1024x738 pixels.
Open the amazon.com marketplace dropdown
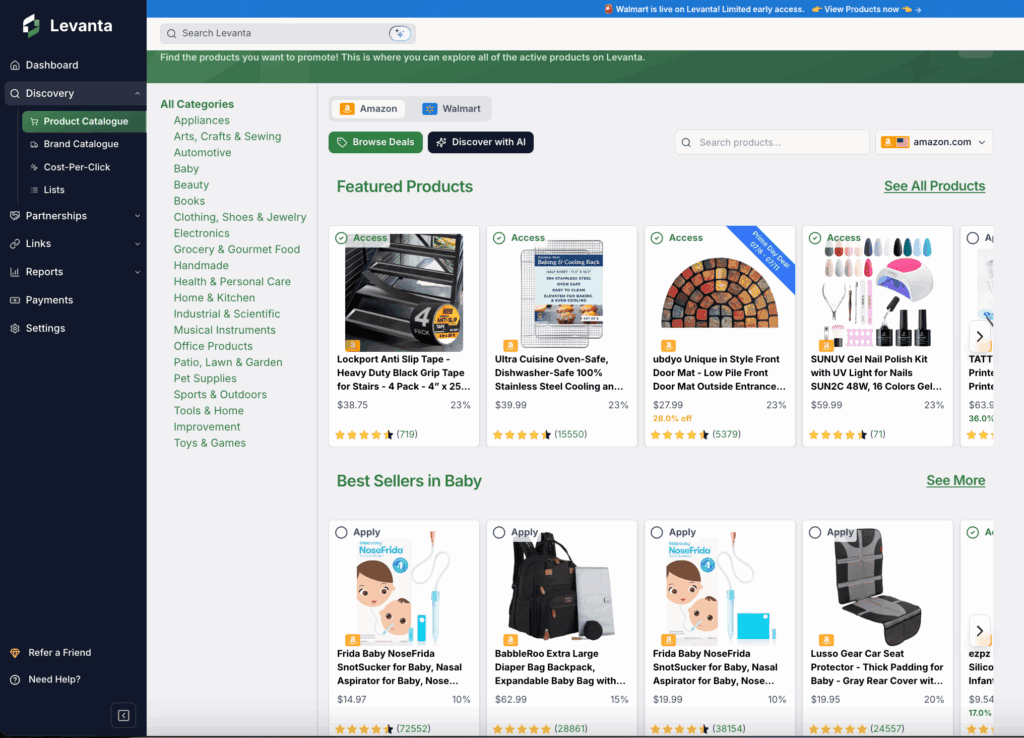tap(933, 142)
